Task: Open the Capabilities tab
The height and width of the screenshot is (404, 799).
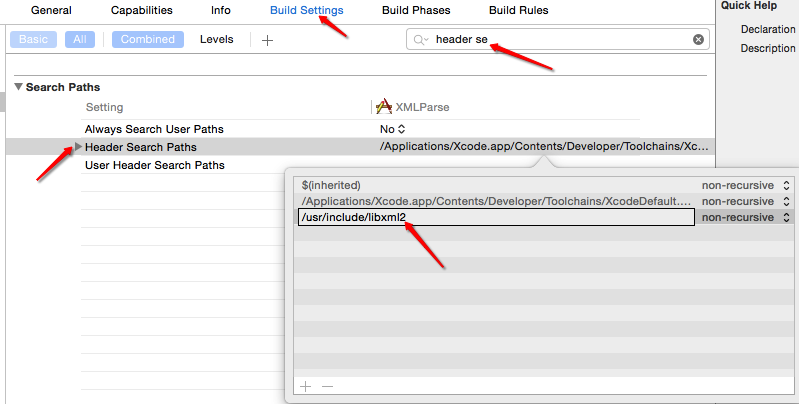Action: 141,10
